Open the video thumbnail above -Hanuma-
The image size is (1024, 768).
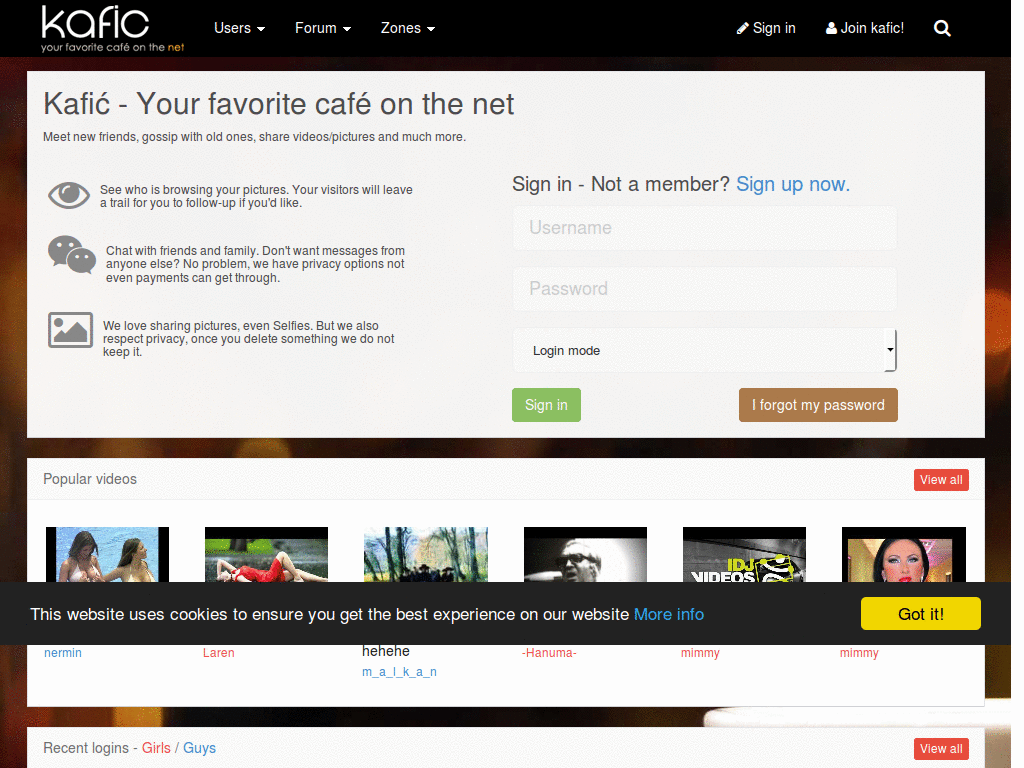click(585, 554)
